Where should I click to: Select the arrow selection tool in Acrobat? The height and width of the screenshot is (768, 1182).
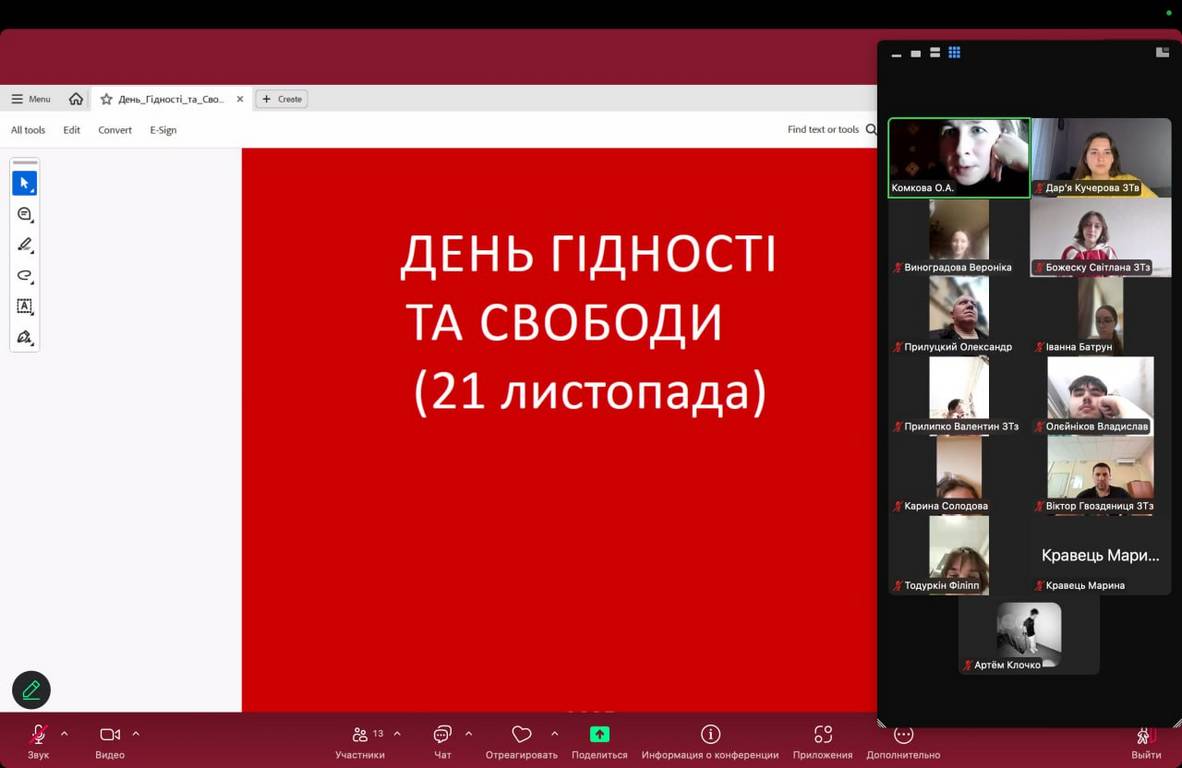tap(25, 183)
